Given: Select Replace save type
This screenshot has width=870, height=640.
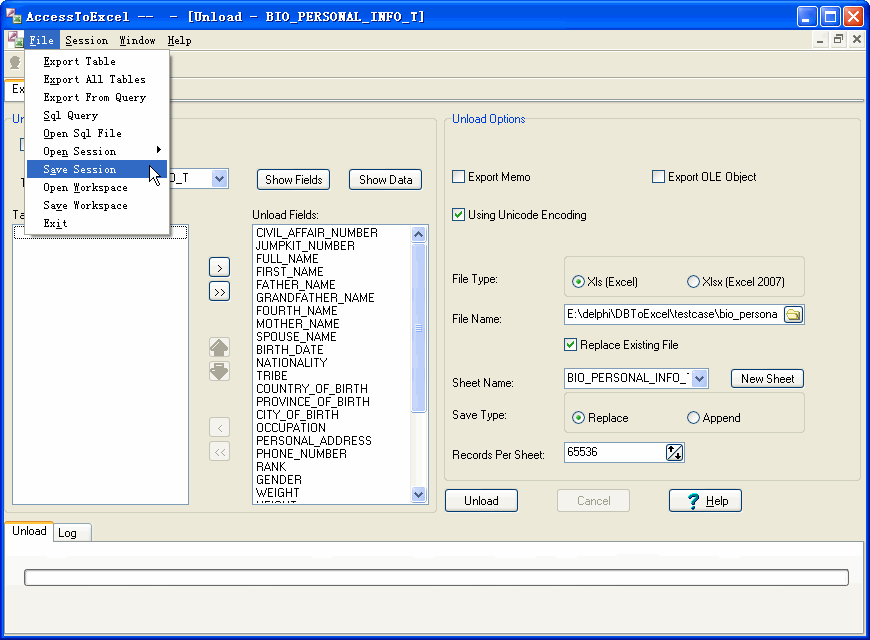Looking at the screenshot, I should [578, 418].
